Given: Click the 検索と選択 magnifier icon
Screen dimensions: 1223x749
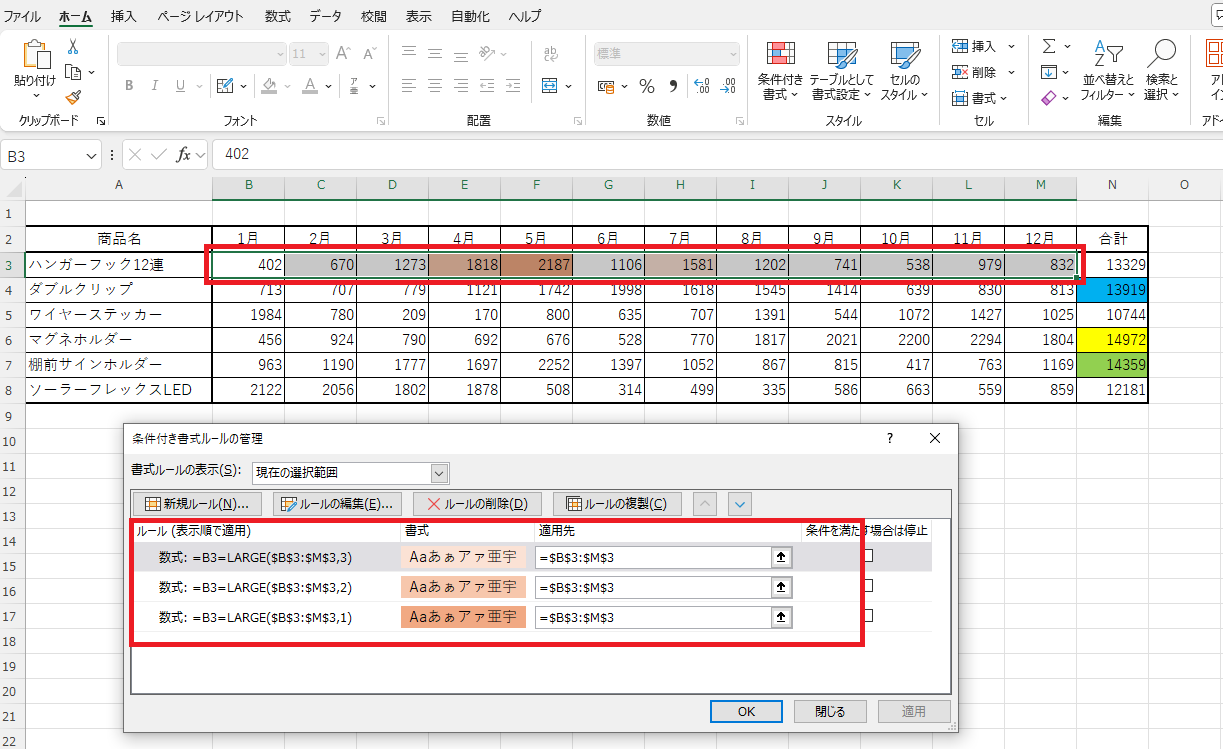Looking at the screenshot, I should (x=1162, y=52).
